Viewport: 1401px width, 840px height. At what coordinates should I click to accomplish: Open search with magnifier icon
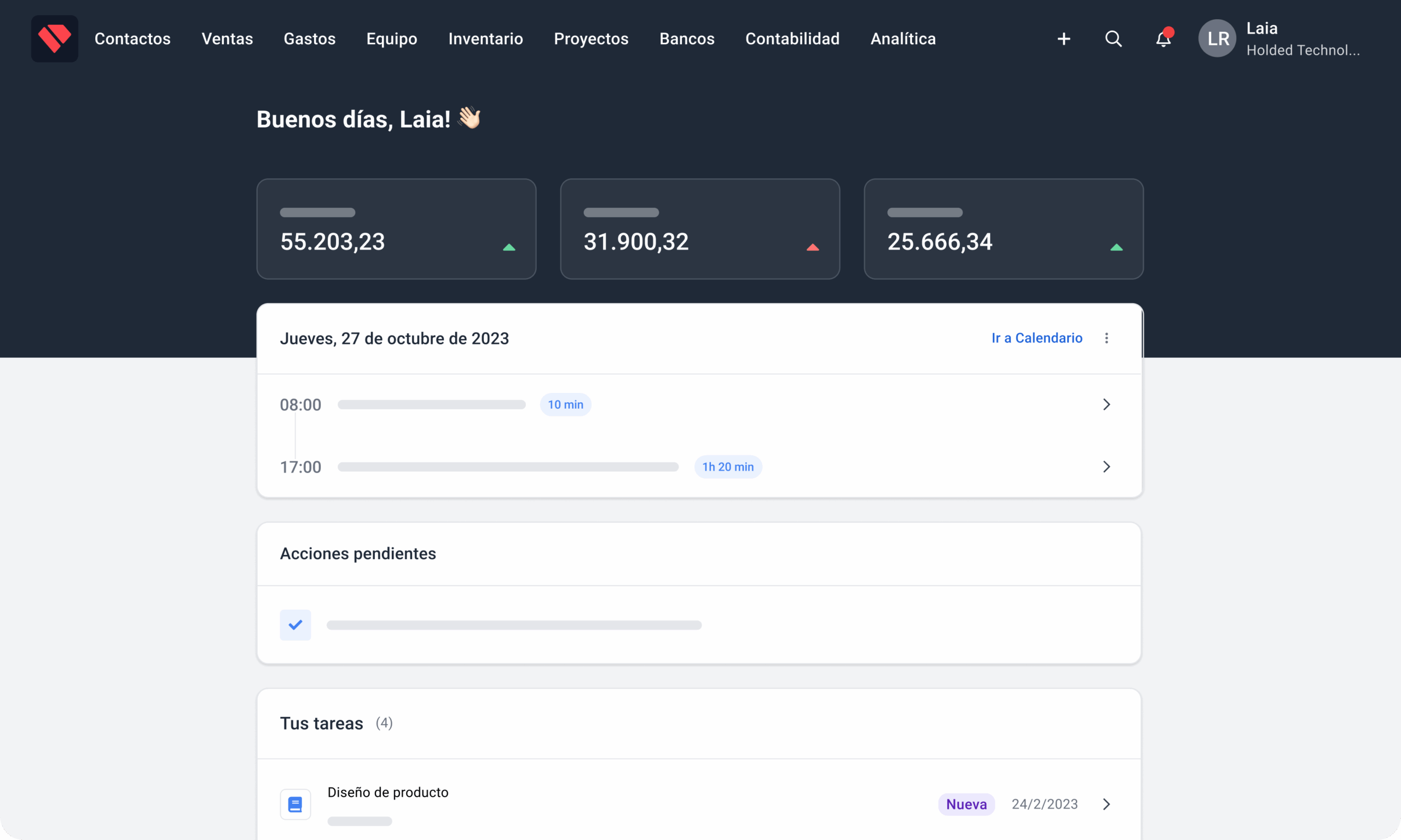click(x=1113, y=38)
